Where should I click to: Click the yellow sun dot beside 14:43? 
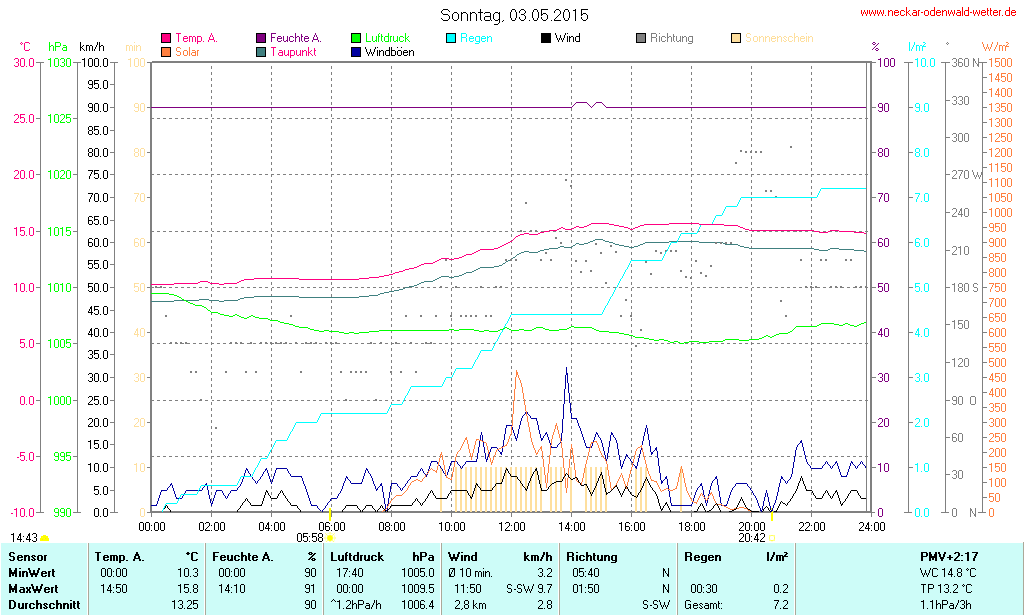coord(45,540)
